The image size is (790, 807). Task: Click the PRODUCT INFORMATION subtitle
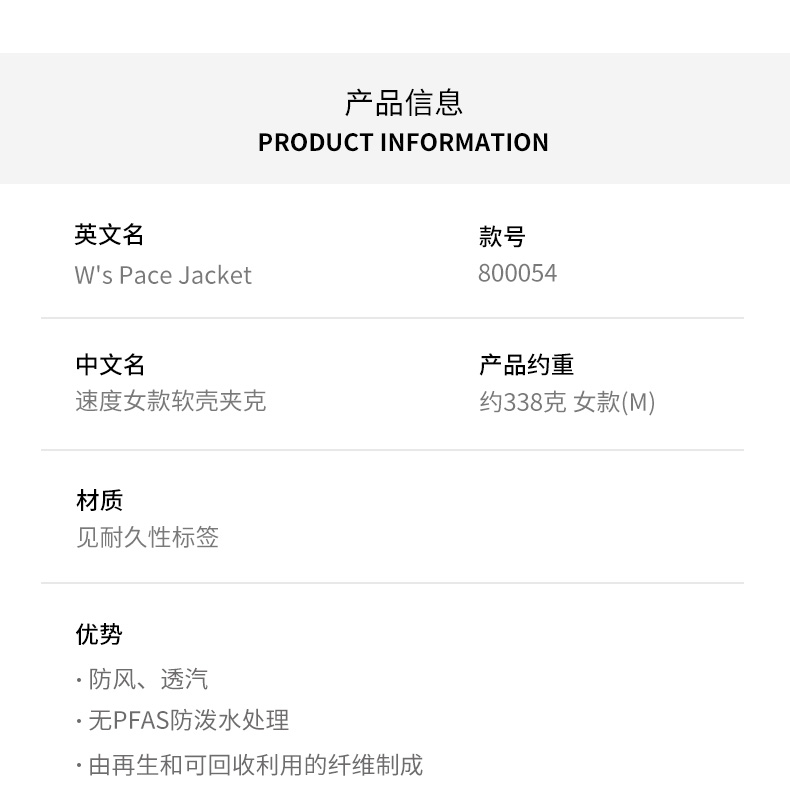point(403,142)
